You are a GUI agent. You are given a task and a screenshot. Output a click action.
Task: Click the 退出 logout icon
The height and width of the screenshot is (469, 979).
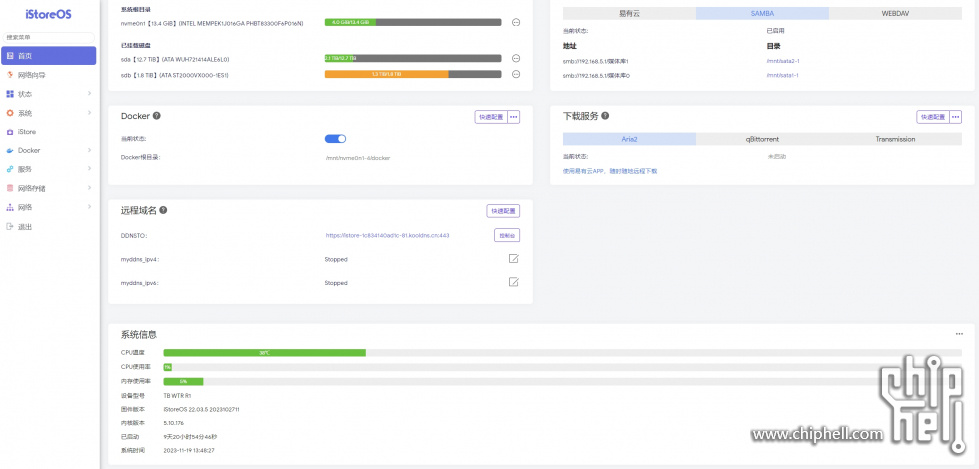pos(9,227)
